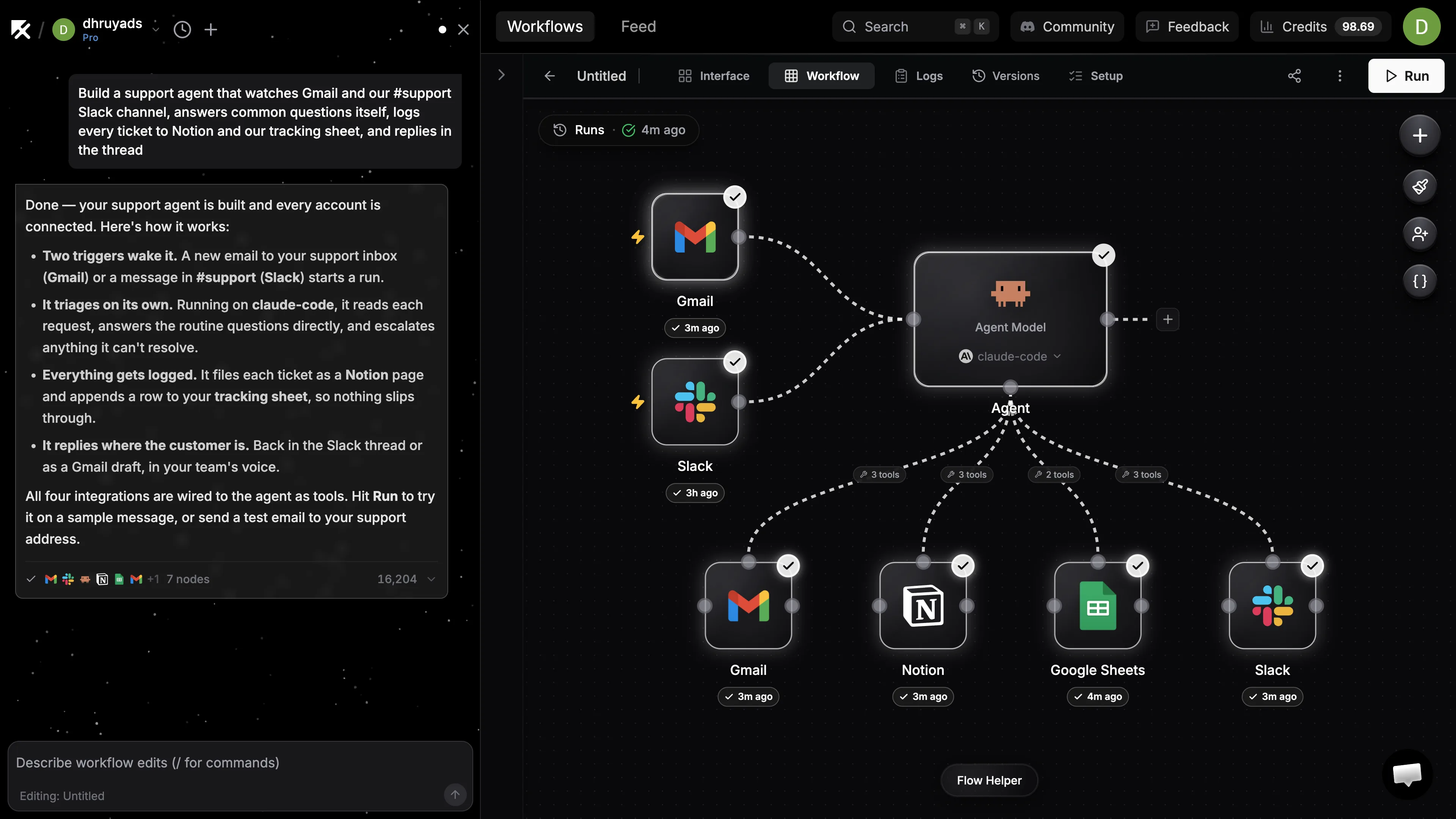Click checkmark on Notion node
Image resolution: width=1456 pixels, height=819 pixels.
click(963, 565)
